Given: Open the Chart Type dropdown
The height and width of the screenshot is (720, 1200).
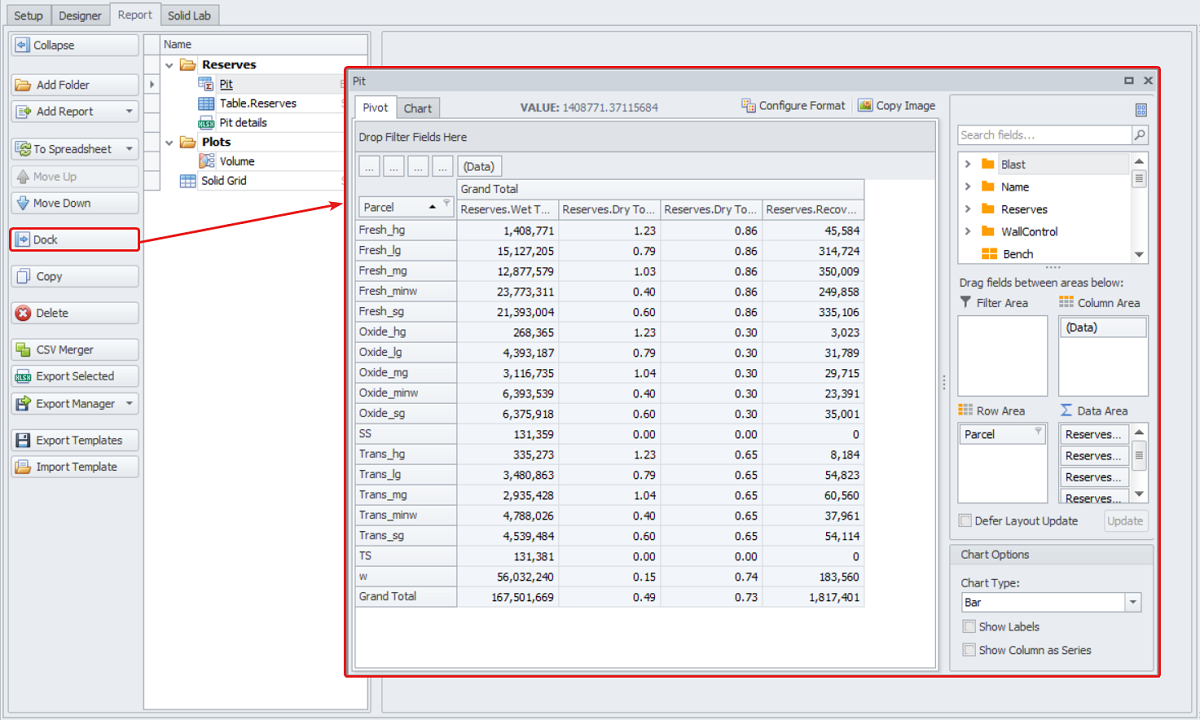Looking at the screenshot, I should pyautogui.click(x=1133, y=603).
